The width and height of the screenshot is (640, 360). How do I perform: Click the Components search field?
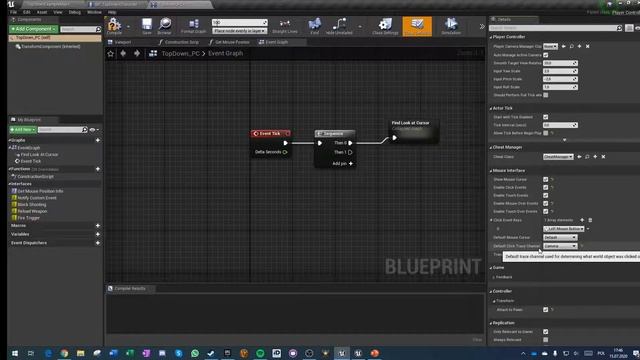pos(80,29)
